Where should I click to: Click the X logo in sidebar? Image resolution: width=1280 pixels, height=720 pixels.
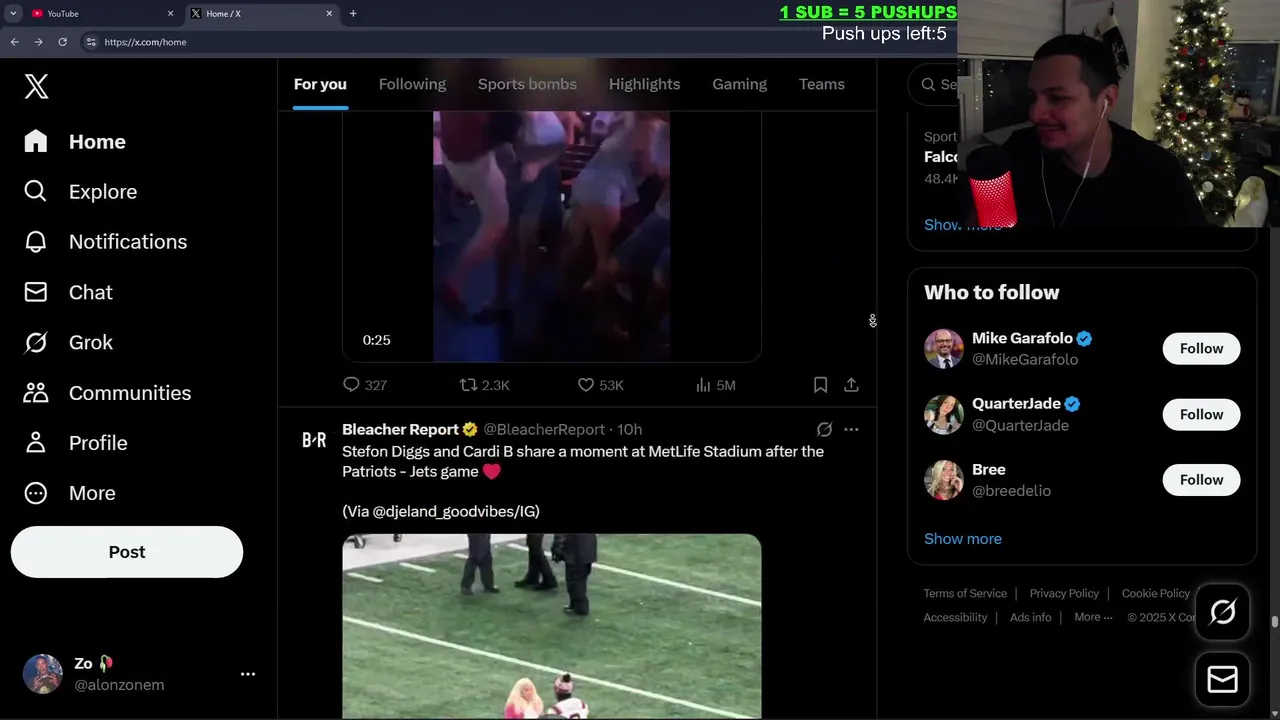(36, 86)
